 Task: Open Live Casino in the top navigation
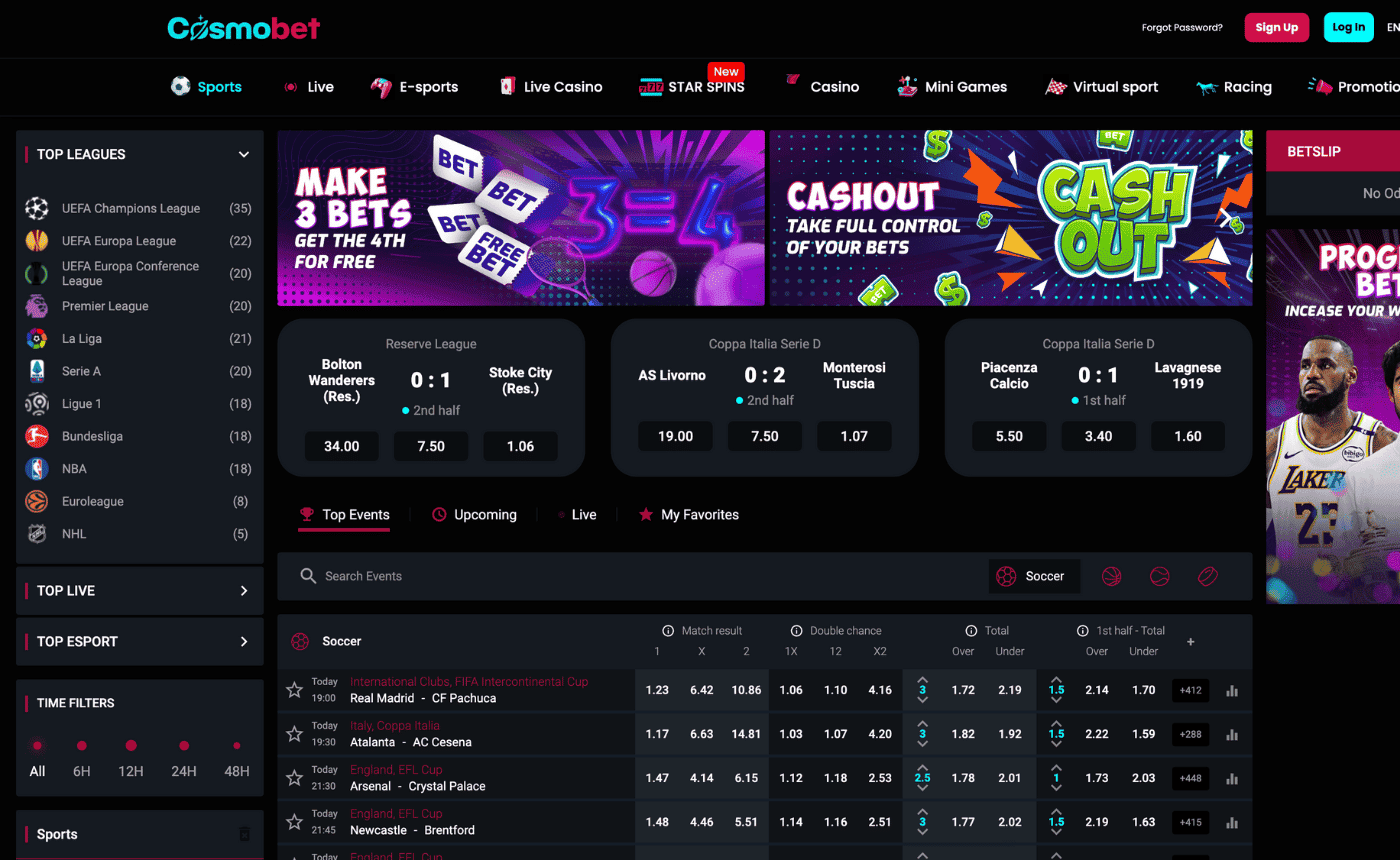(x=550, y=87)
